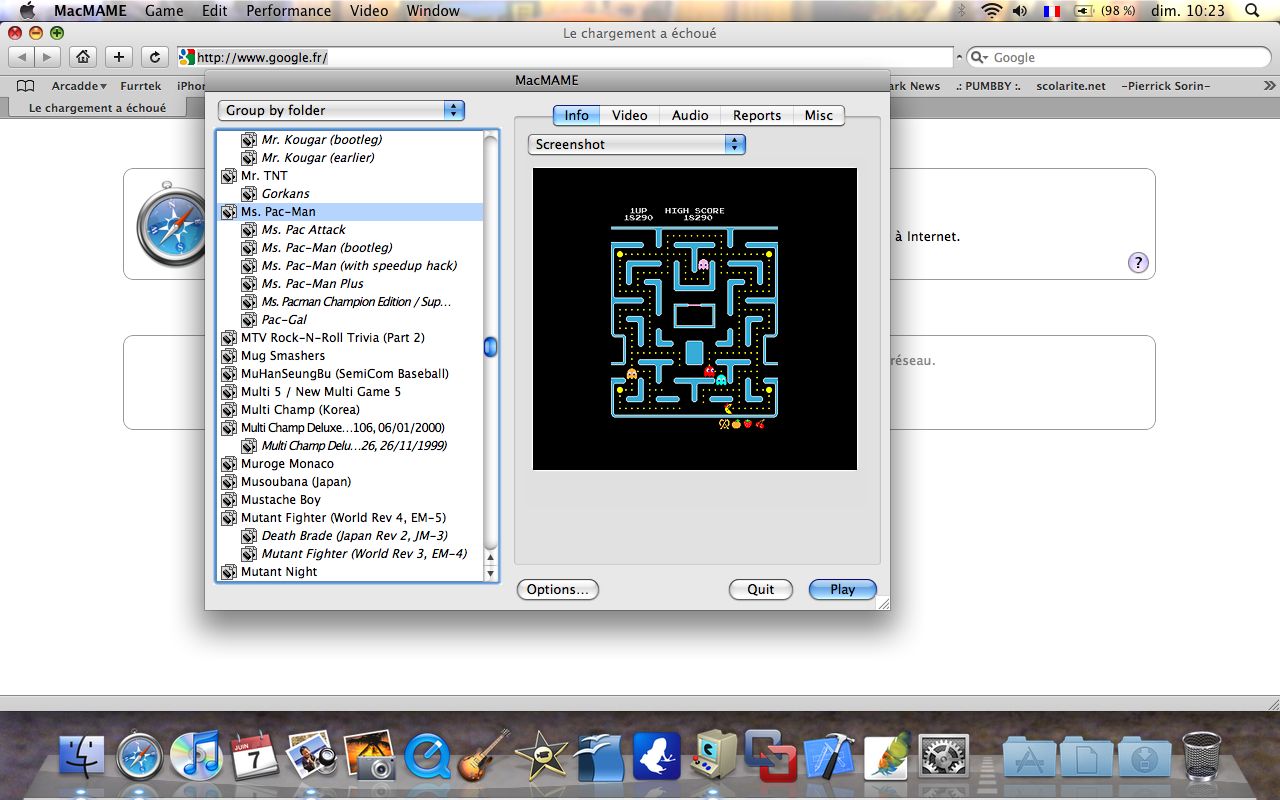Select Pac-Gal in game list

pyautogui.click(x=285, y=319)
